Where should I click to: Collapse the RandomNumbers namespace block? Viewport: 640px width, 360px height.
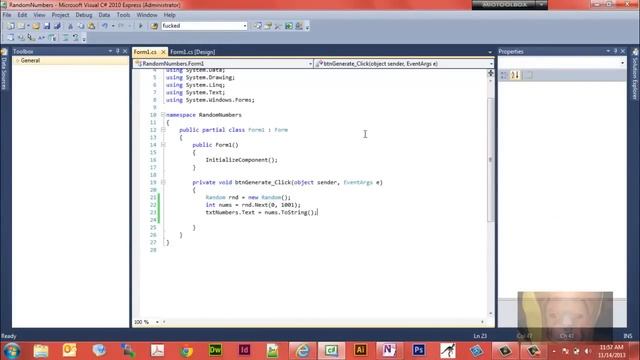[x=163, y=115]
